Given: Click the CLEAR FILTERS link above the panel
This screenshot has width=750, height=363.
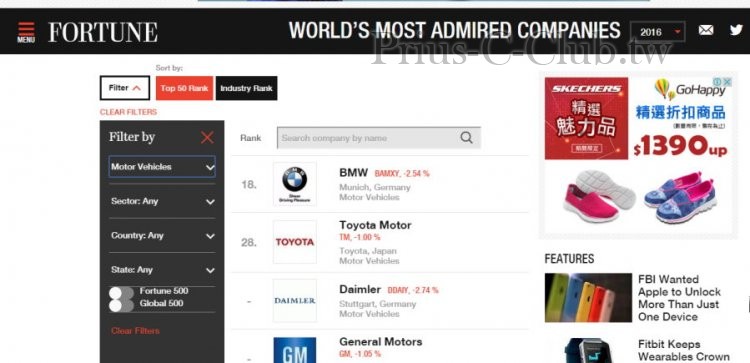Looking at the screenshot, I should (128, 112).
